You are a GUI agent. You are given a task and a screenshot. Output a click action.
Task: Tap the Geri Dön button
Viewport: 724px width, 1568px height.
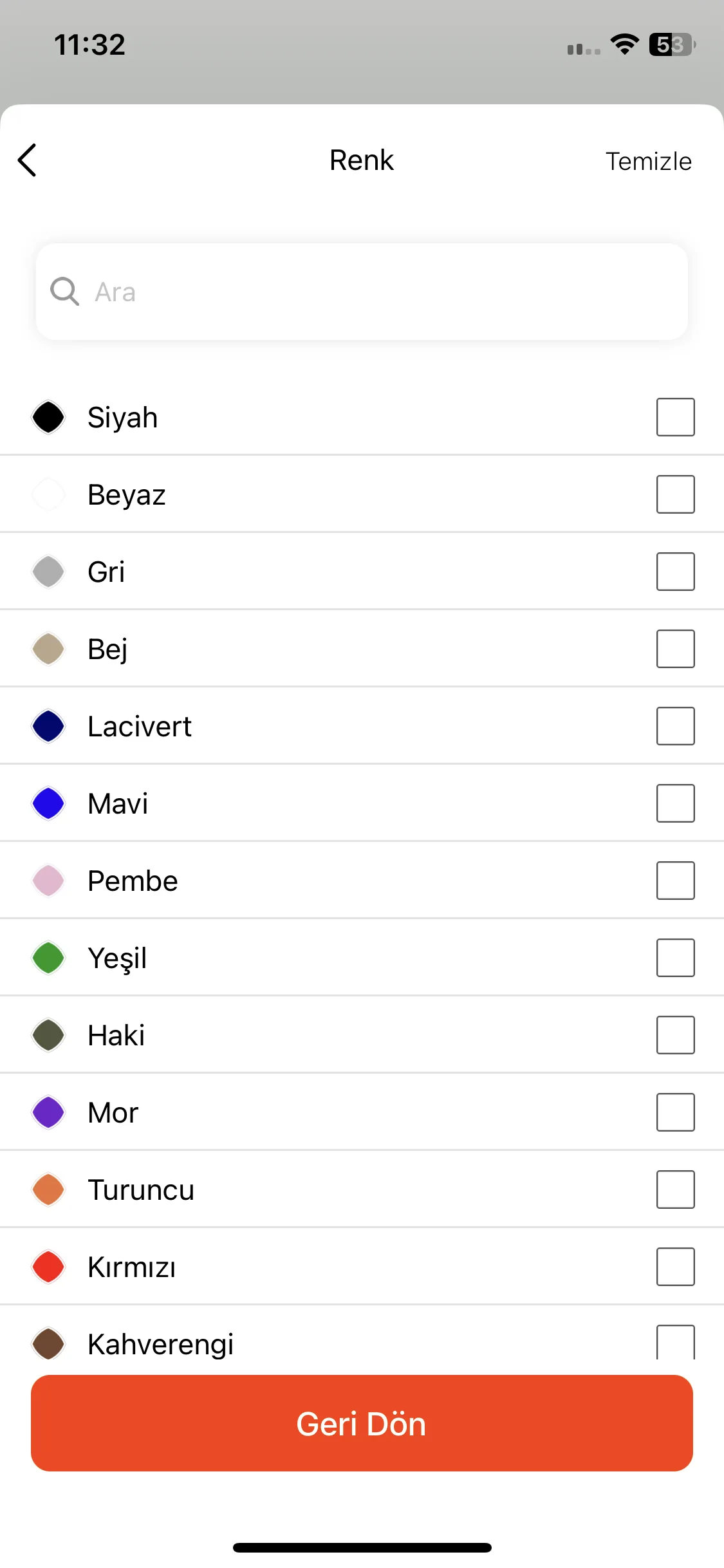[x=362, y=1423]
